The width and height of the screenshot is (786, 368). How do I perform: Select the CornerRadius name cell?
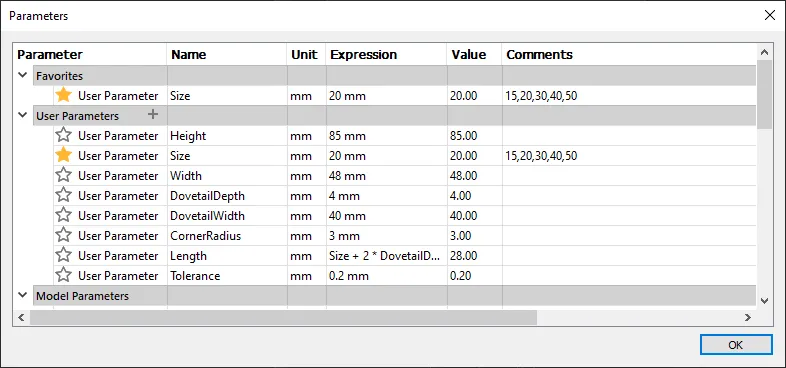coord(227,236)
